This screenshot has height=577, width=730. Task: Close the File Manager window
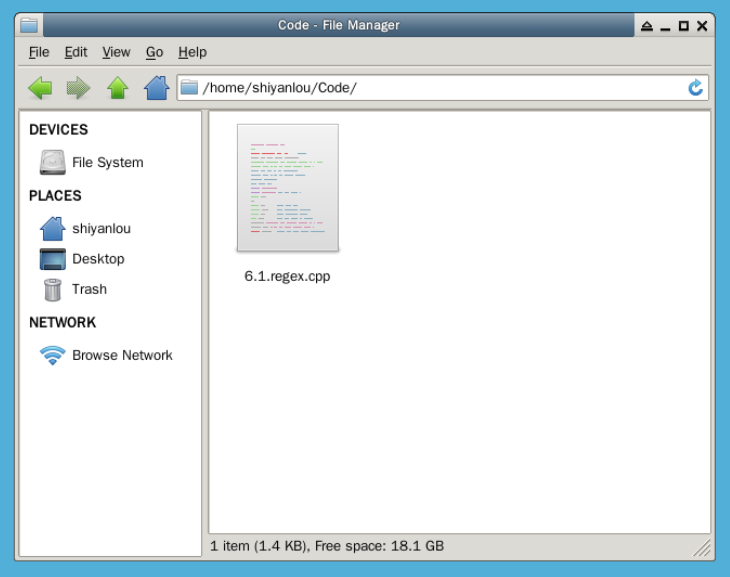[702, 26]
